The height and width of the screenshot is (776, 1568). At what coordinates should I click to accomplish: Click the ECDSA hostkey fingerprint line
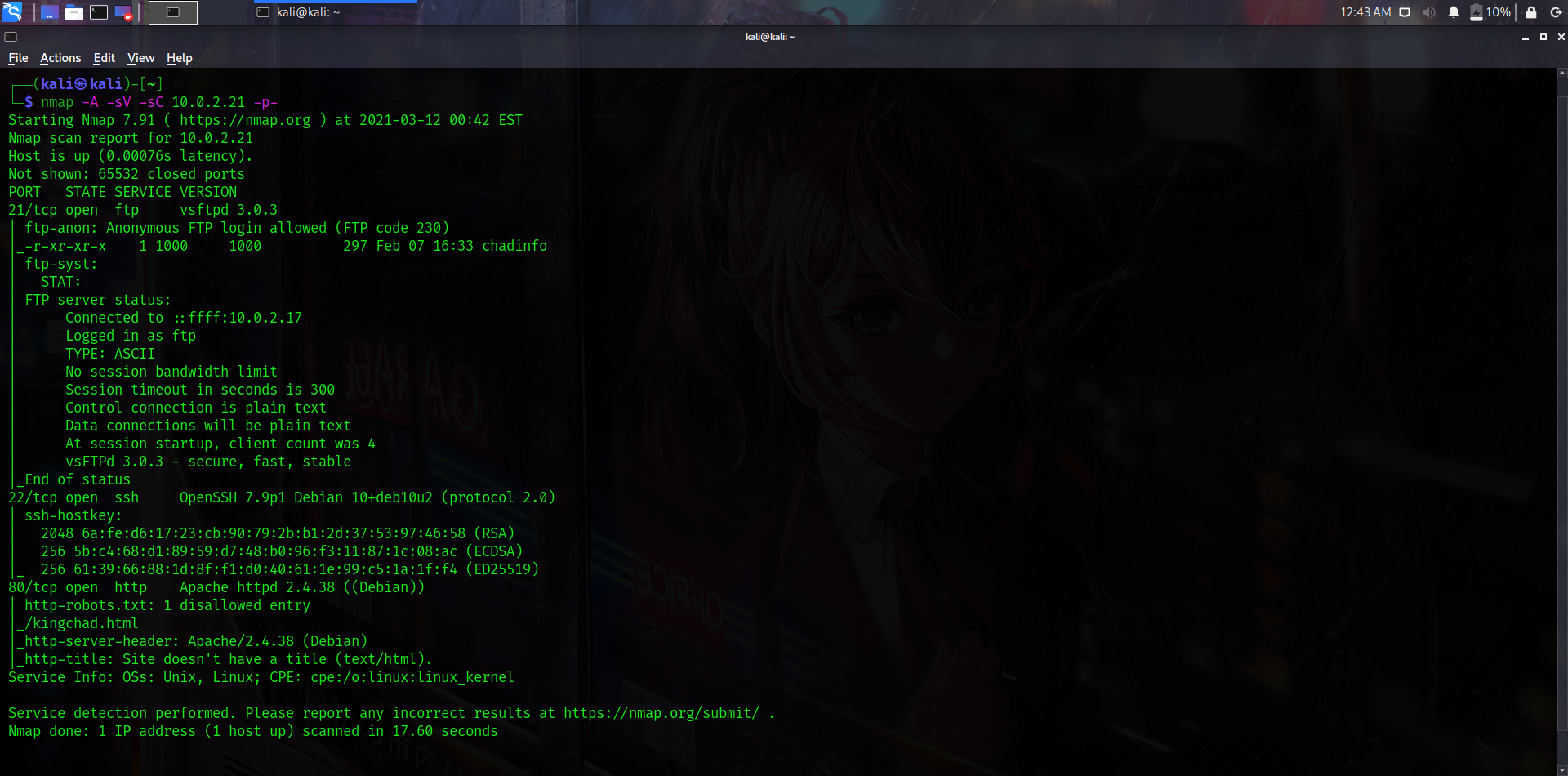point(282,551)
